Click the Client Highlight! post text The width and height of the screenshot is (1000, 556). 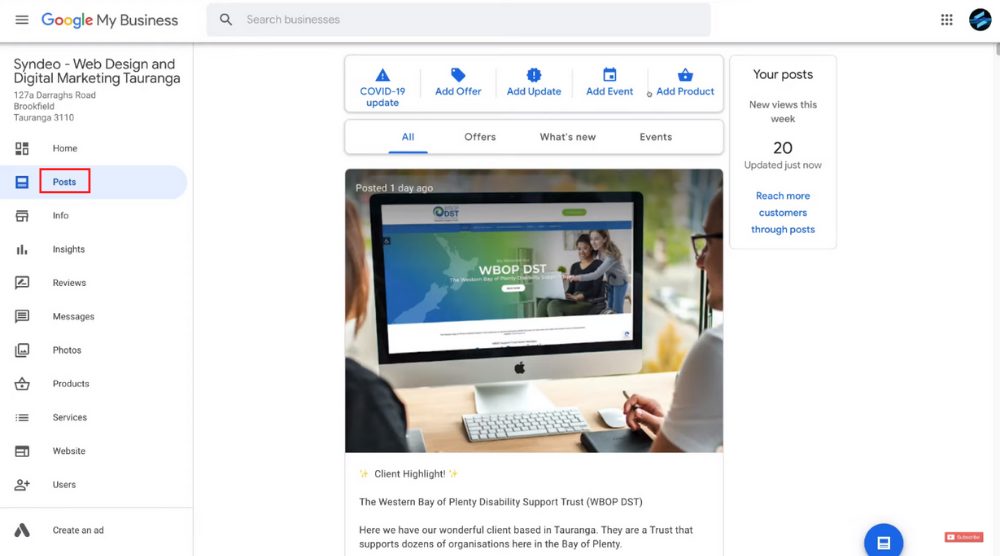(409, 474)
